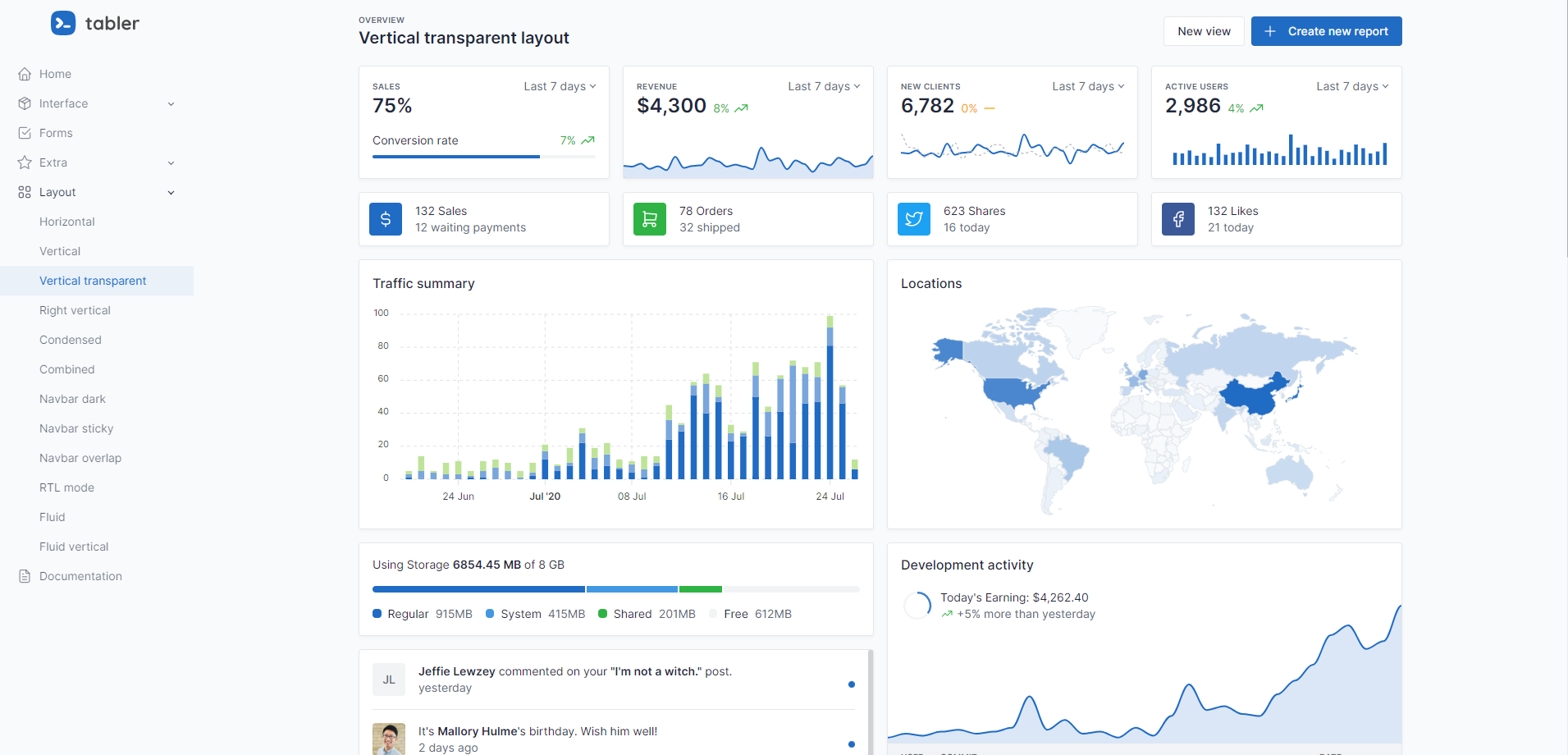Click the unread dot on Jeffie Lewzey's comment
The height and width of the screenshot is (755, 1568).
point(852,684)
